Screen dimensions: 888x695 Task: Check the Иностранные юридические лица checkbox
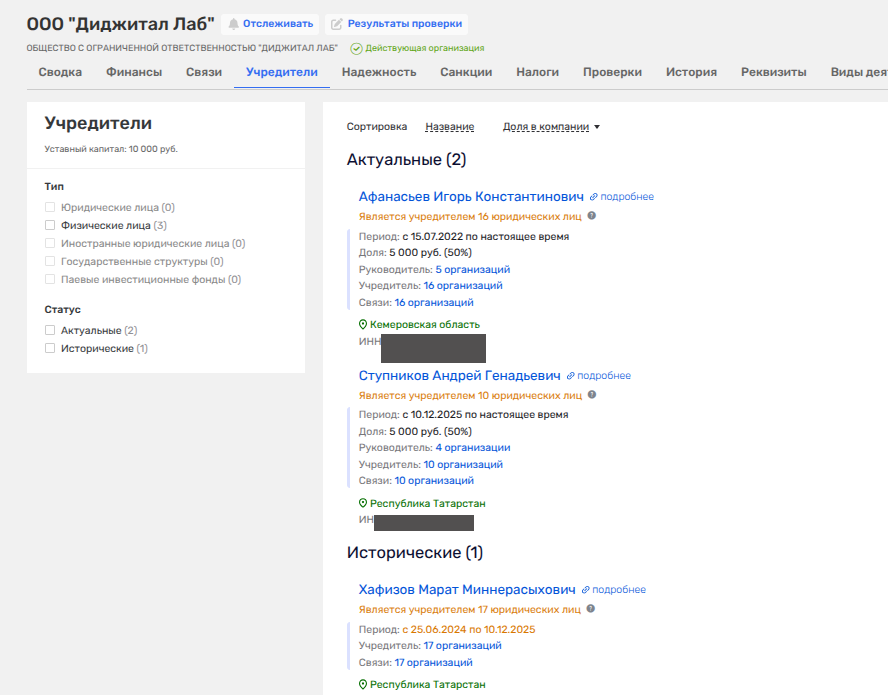pyautogui.click(x=50, y=244)
